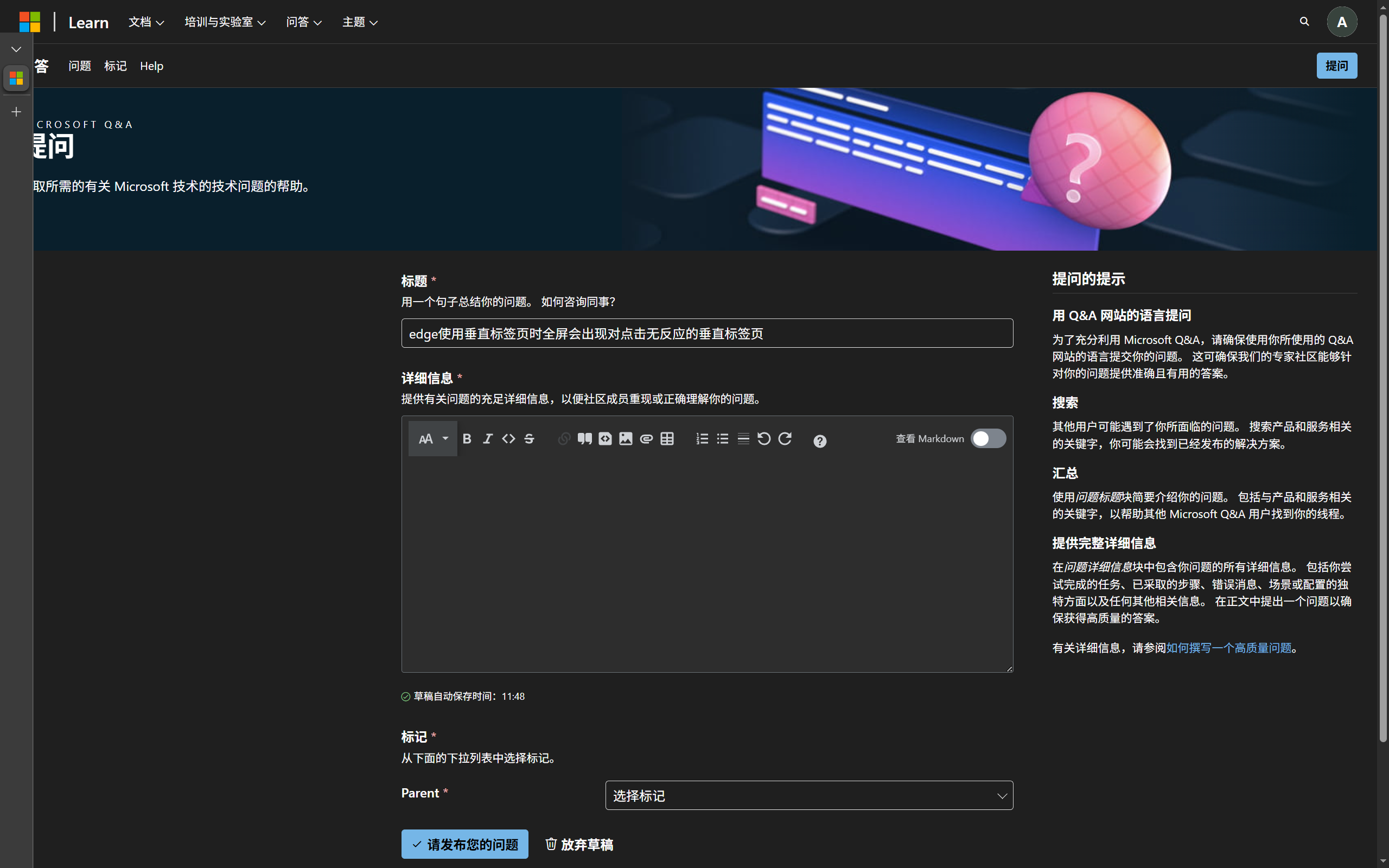Click the 放弃草稿 option
Screen dimensions: 1389x868
click(579, 844)
